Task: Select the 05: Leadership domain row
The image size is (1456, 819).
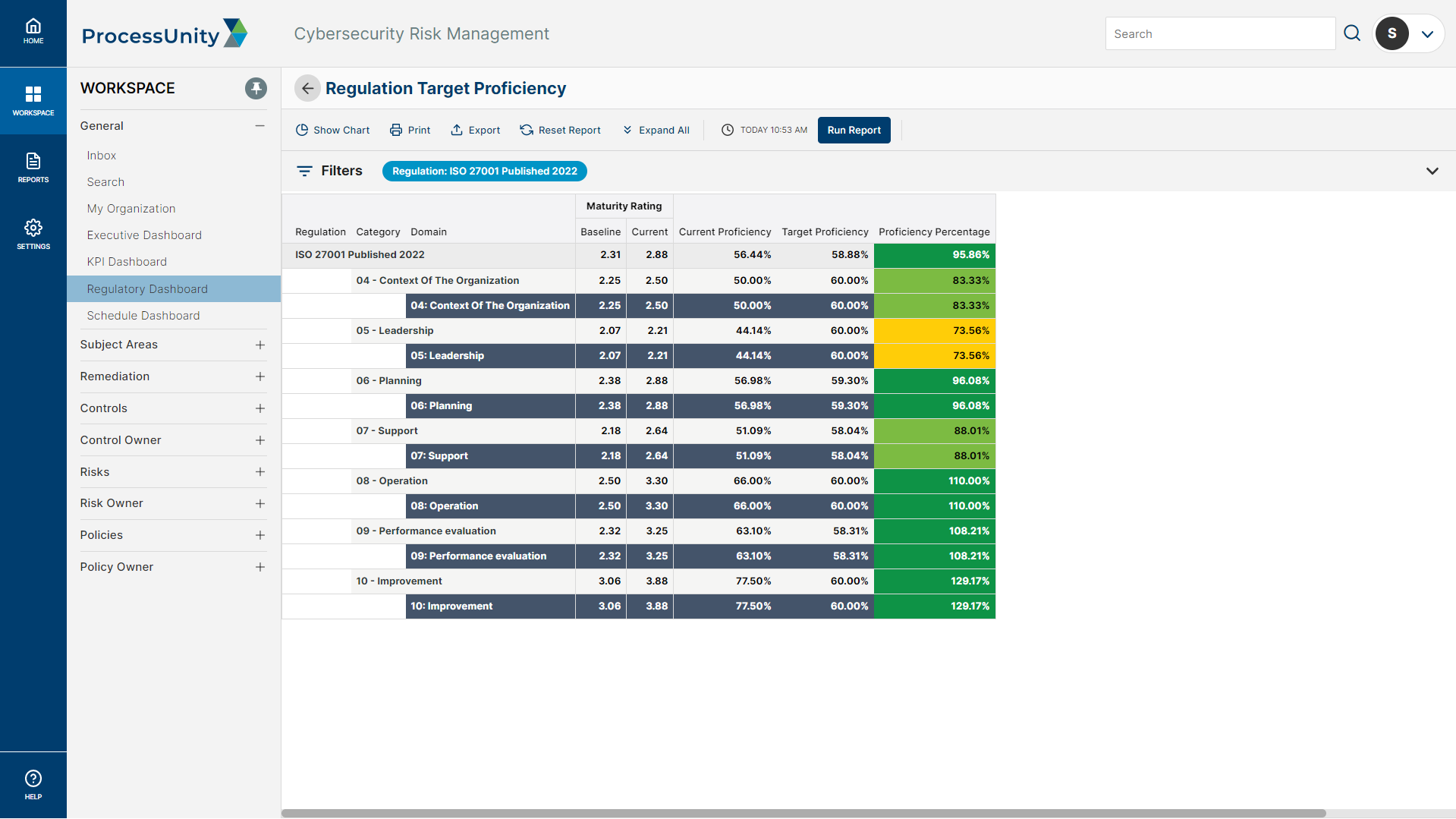Action: (x=638, y=355)
